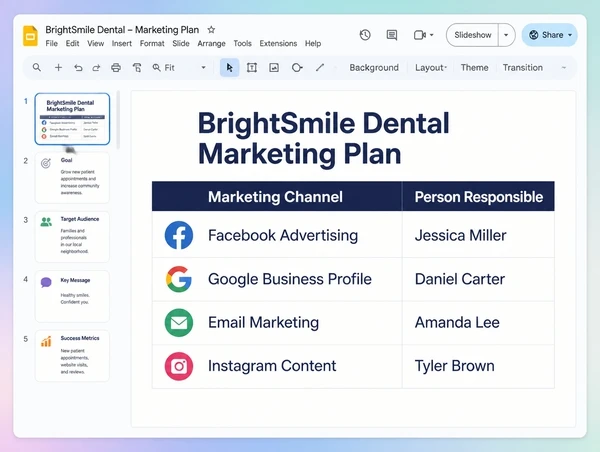
Task: Insert an image from toolbar
Action: click(274, 68)
